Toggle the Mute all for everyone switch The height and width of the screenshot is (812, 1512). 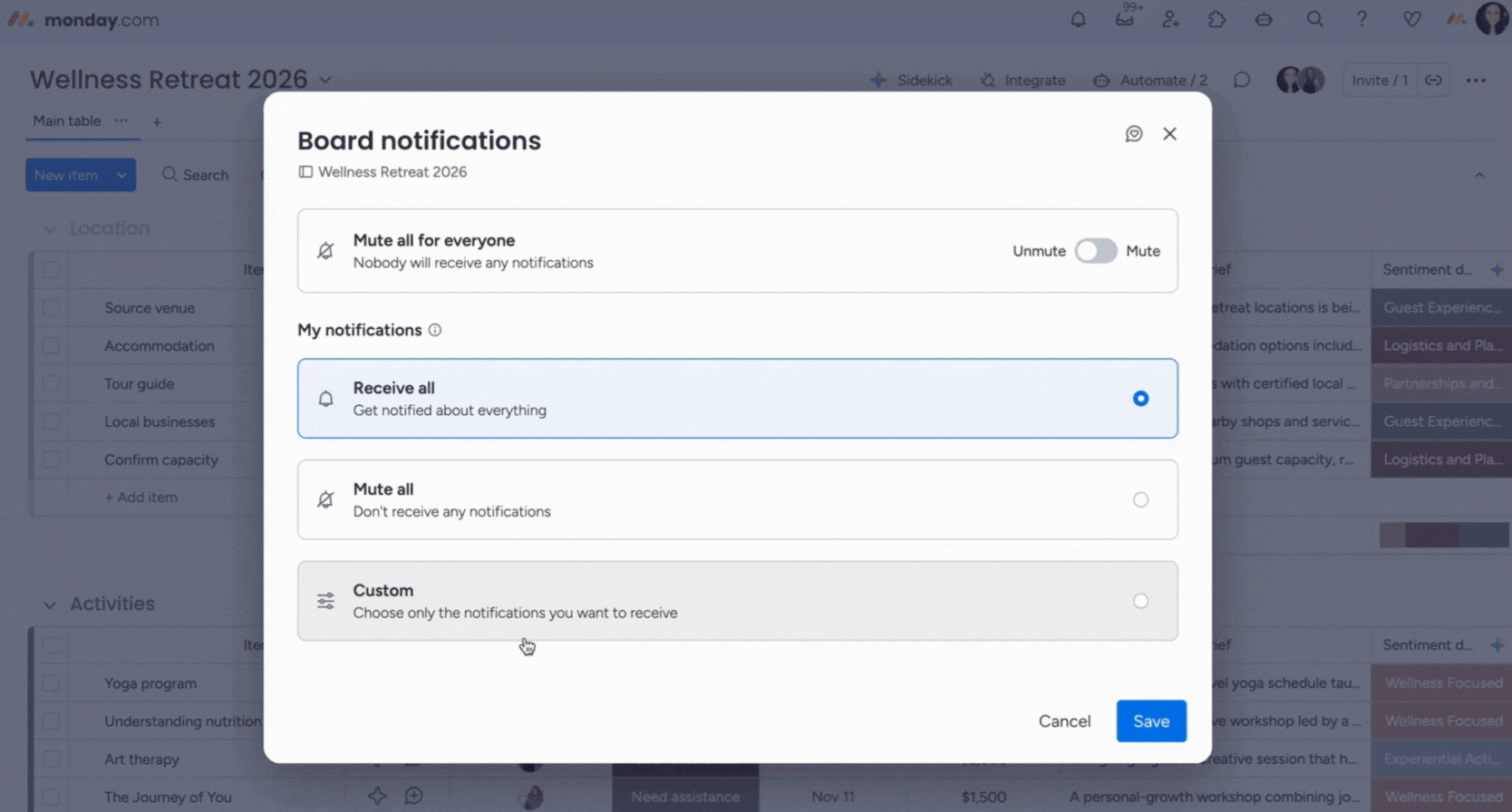coord(1095,251)
